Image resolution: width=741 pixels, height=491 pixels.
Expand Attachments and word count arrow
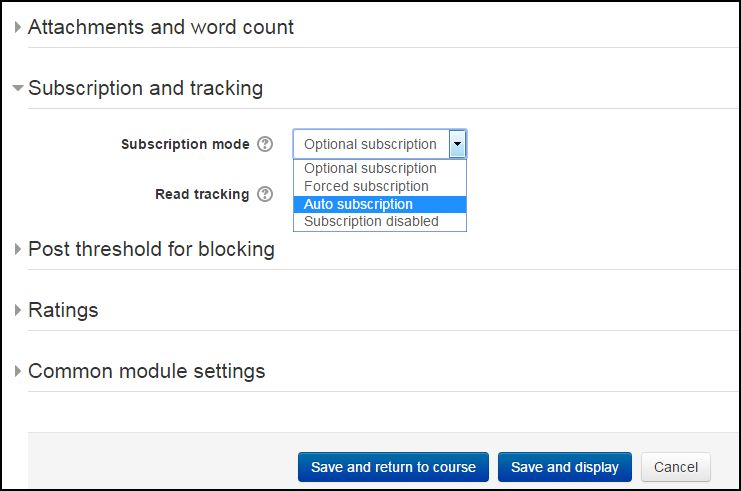(x=17, y=27)
